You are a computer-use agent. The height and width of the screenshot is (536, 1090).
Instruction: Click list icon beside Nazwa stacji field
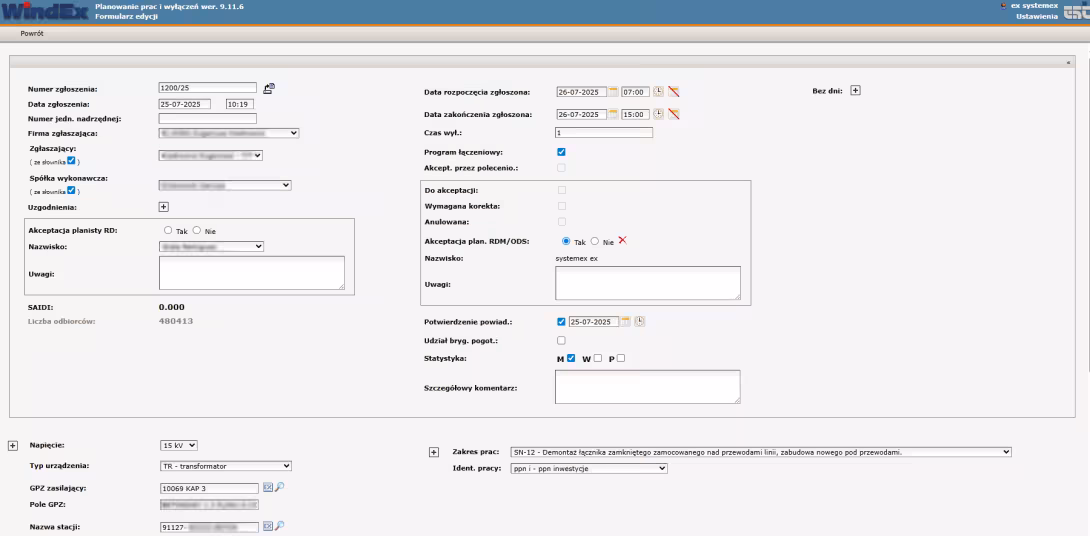coord(267,526)
